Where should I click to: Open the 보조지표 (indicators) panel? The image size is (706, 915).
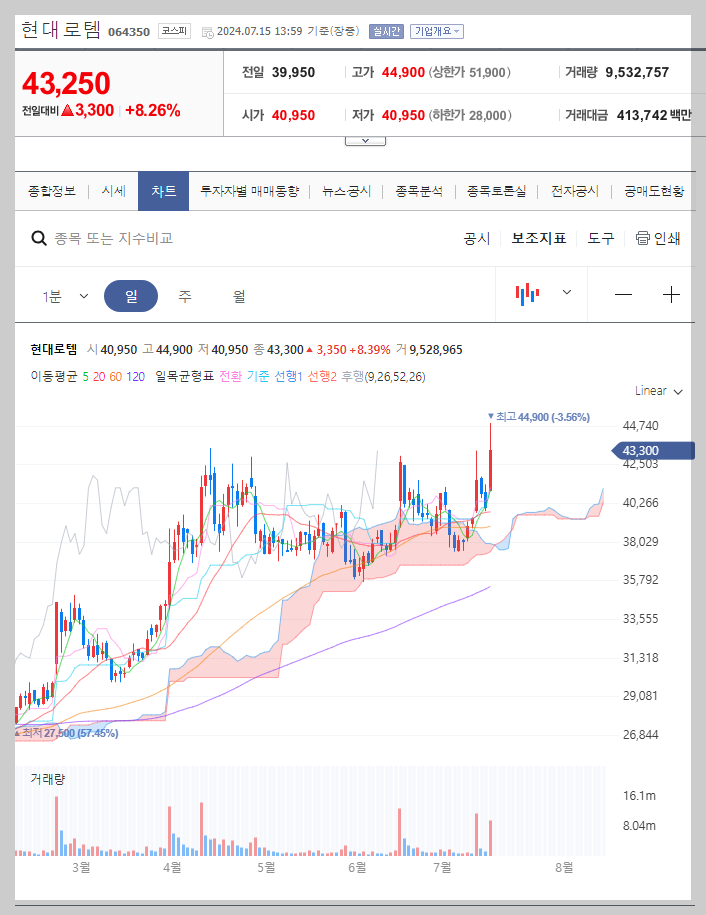540,239
